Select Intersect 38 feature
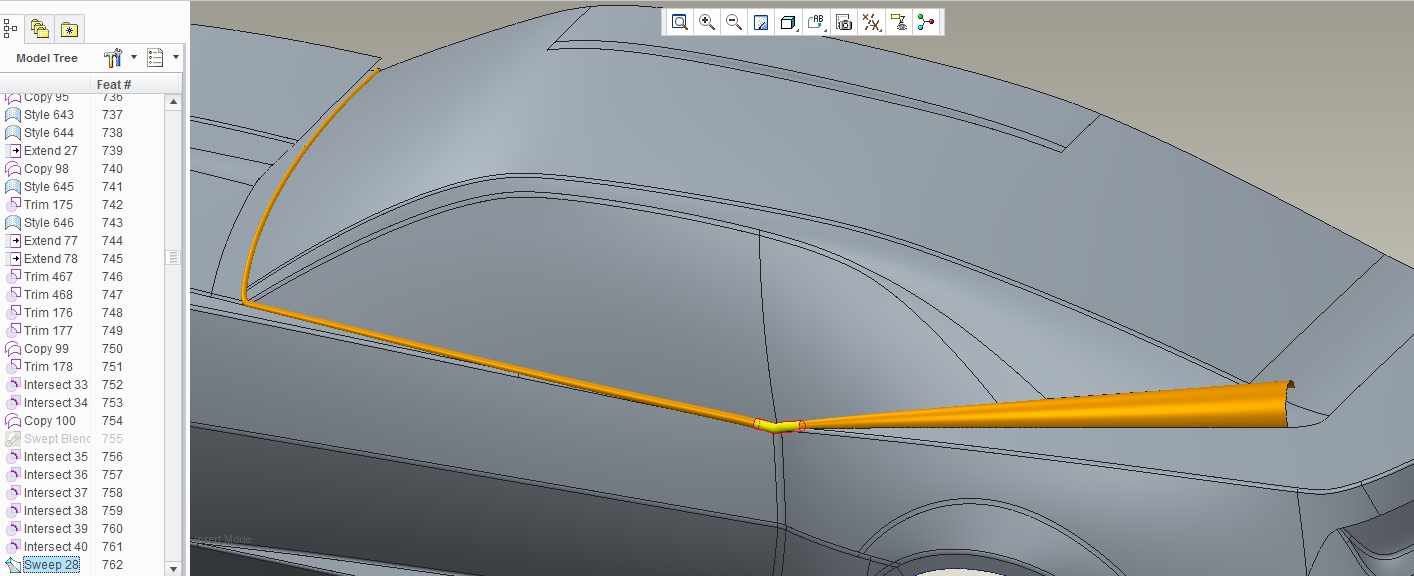The height and width of the screenshot is (576, 1414). coord(56,511)
